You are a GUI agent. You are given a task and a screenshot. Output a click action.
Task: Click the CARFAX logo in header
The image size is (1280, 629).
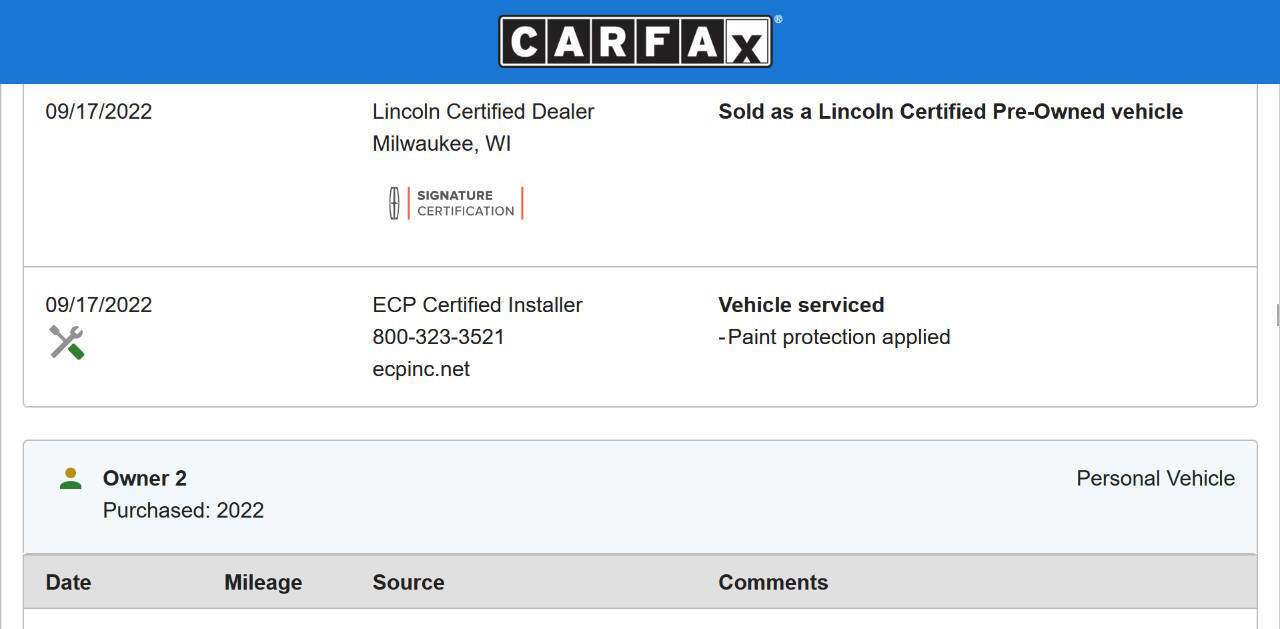coord(636,42)
